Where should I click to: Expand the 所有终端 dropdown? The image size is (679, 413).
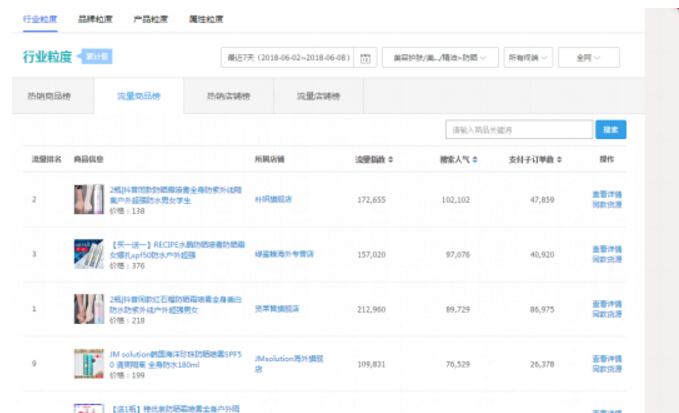click(527, 58)
